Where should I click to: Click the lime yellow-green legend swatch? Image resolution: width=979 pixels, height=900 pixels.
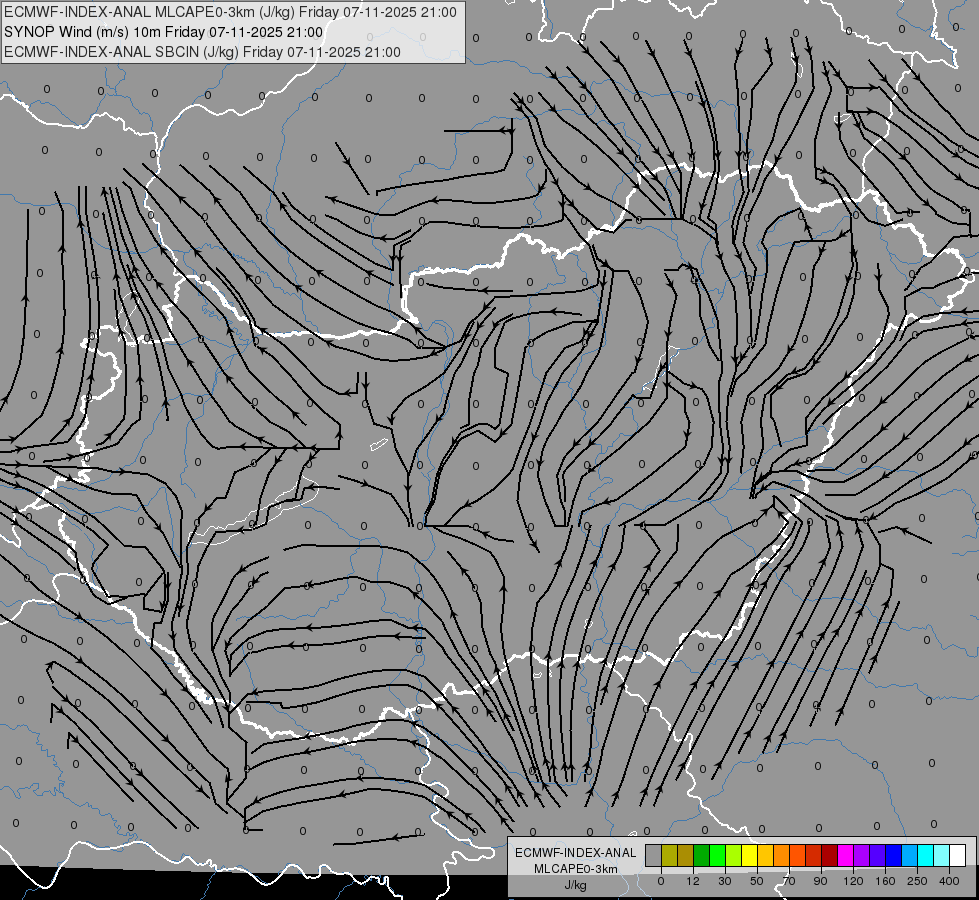pos(734,855)
